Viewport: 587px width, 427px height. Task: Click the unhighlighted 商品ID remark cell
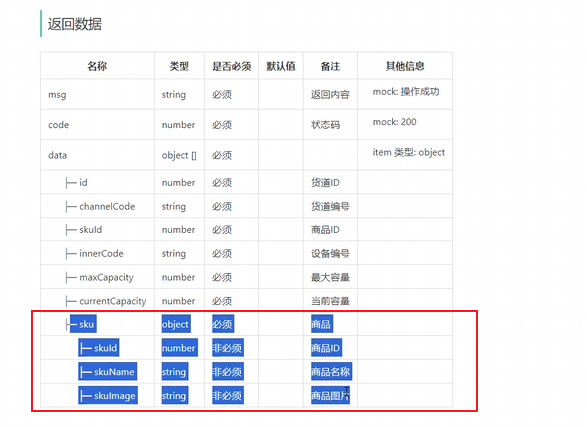[325, 229]
